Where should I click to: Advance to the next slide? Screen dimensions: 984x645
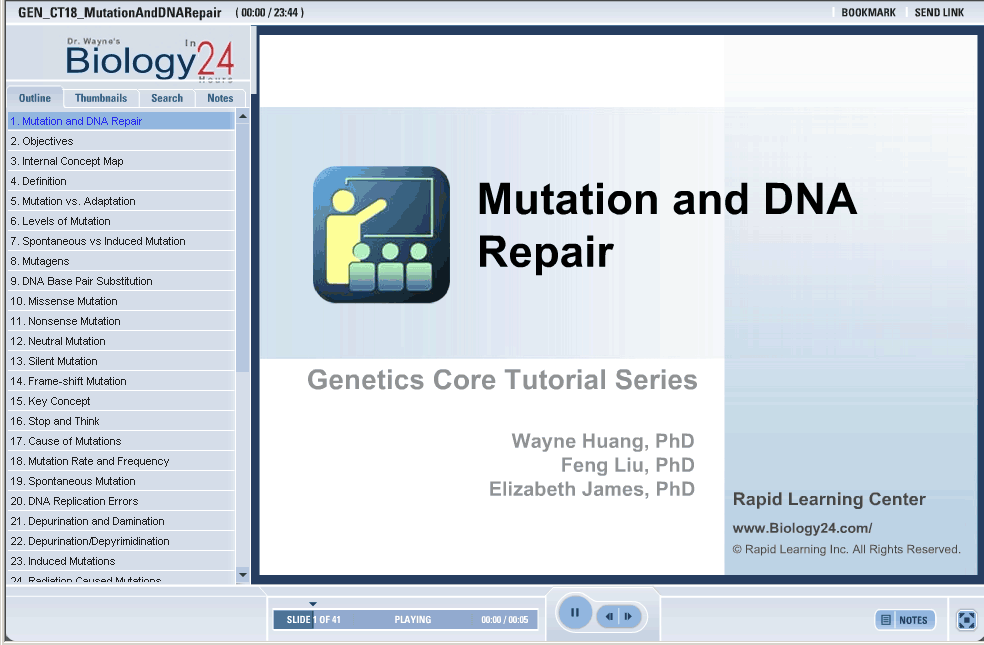click(629, 617)
